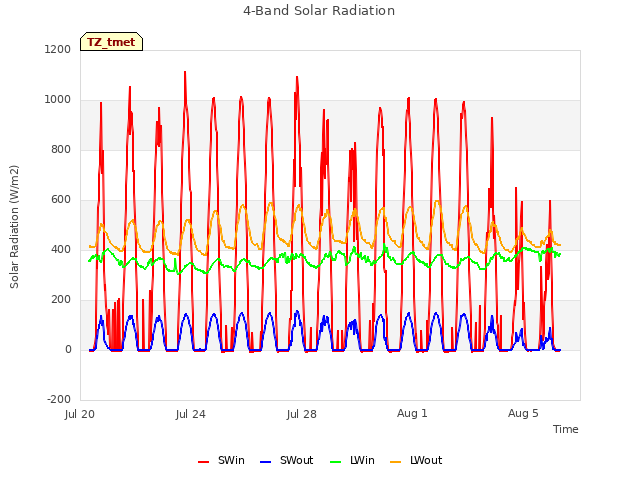Click the 600 y-axis tick label
Image resolution: width=640 pixels, height=480 pixels.
tap(61, 200)
